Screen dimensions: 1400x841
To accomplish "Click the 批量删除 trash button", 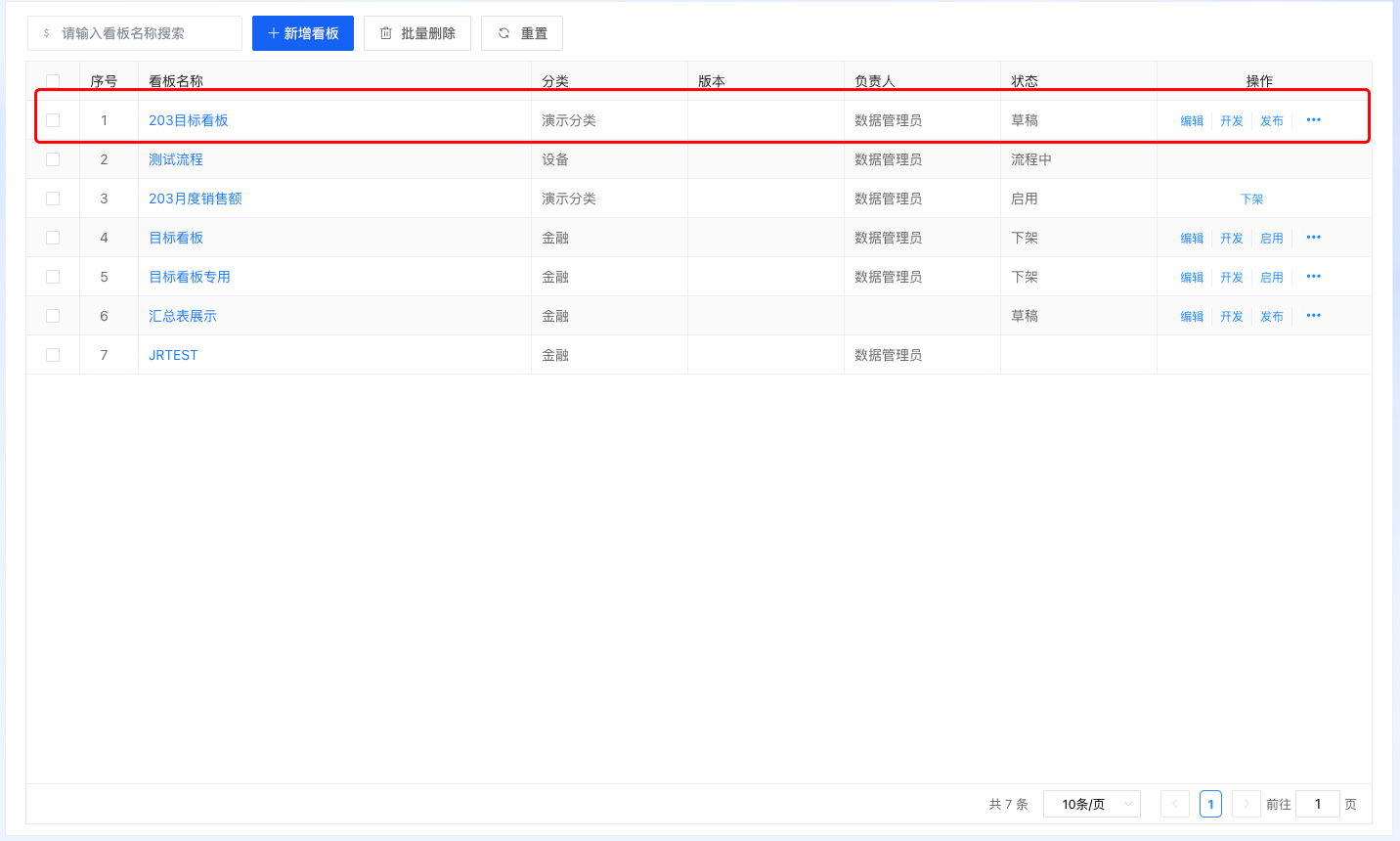I will point(417,33).
